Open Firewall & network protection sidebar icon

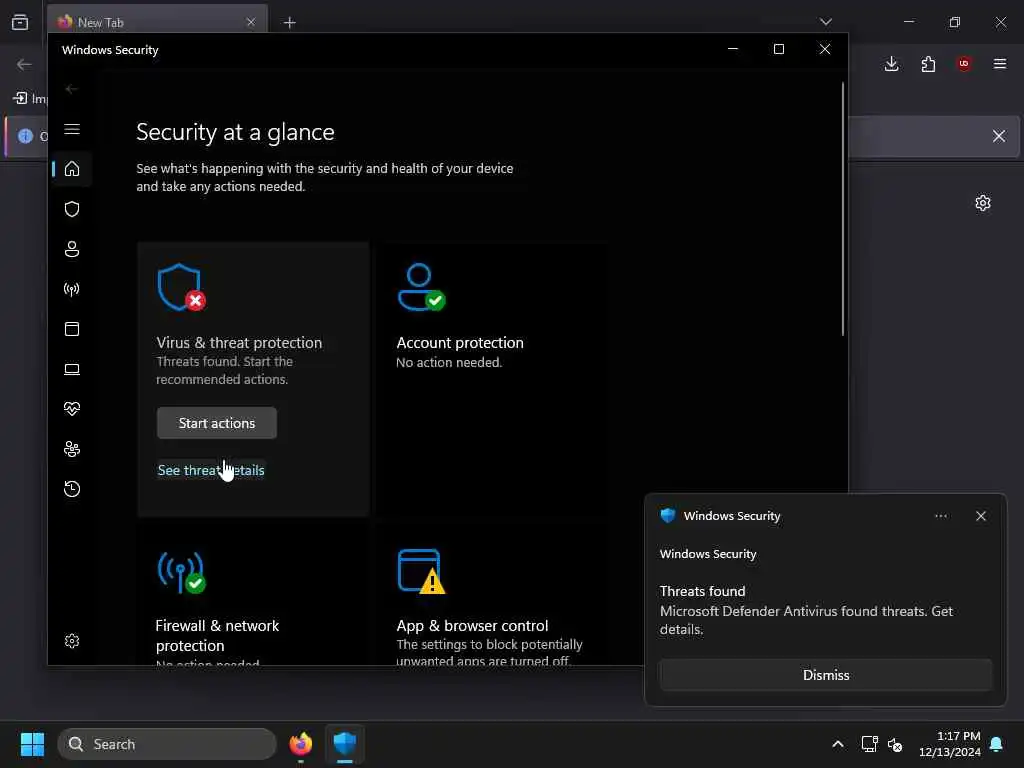click(72, 289)
